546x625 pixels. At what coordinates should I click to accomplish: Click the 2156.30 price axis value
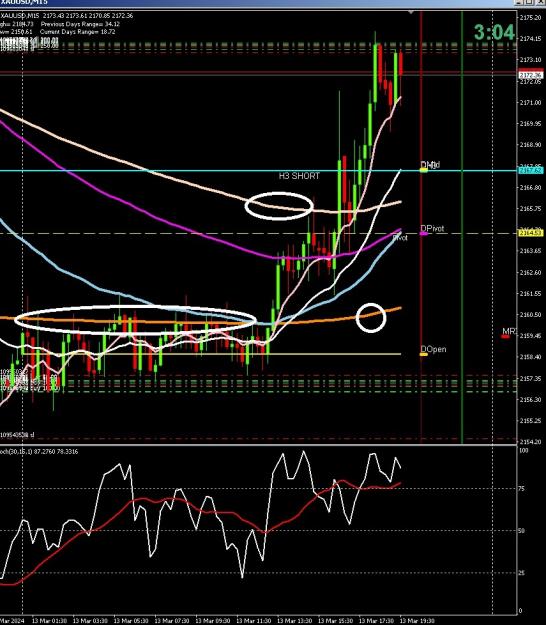pyautogui.click(x=531, y=399)
